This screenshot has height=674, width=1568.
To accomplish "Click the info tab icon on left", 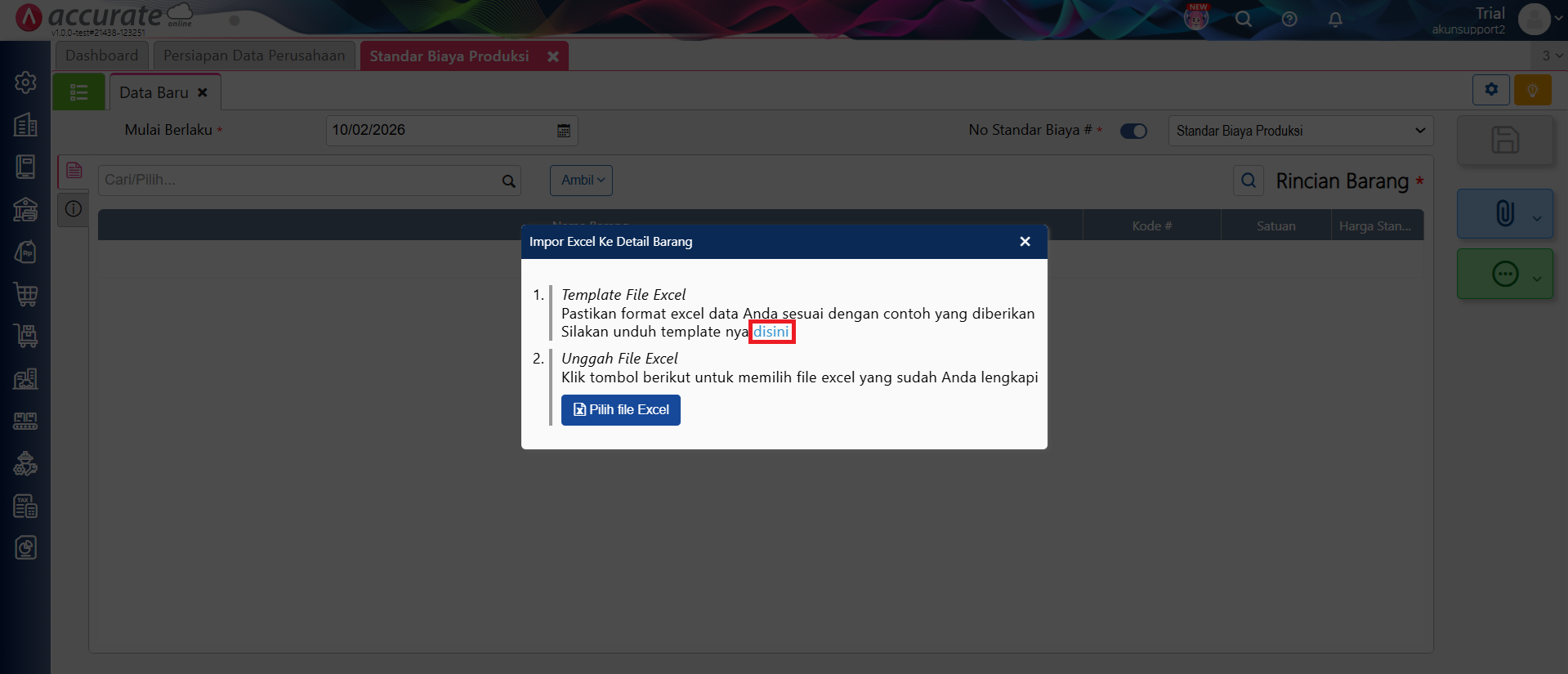I will [74, 209].
